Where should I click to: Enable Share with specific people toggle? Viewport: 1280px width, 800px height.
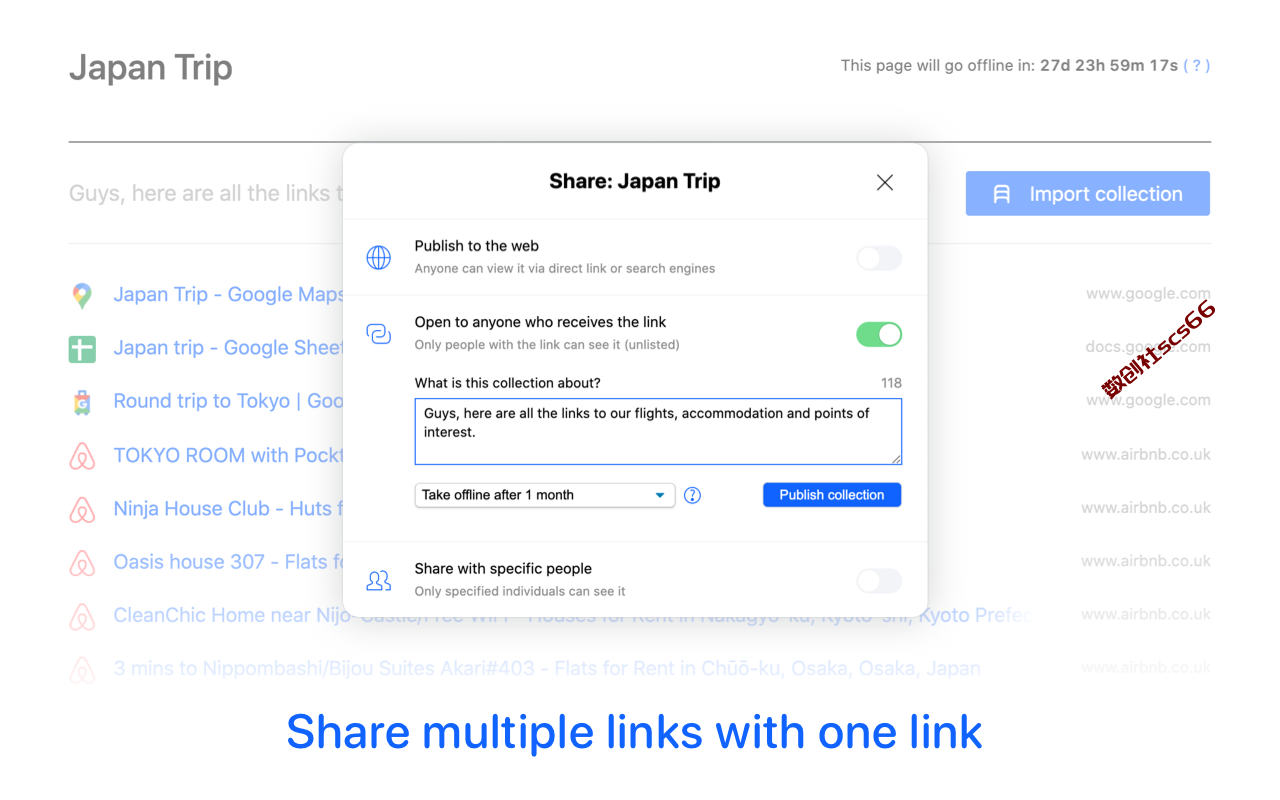coord(879,580)
